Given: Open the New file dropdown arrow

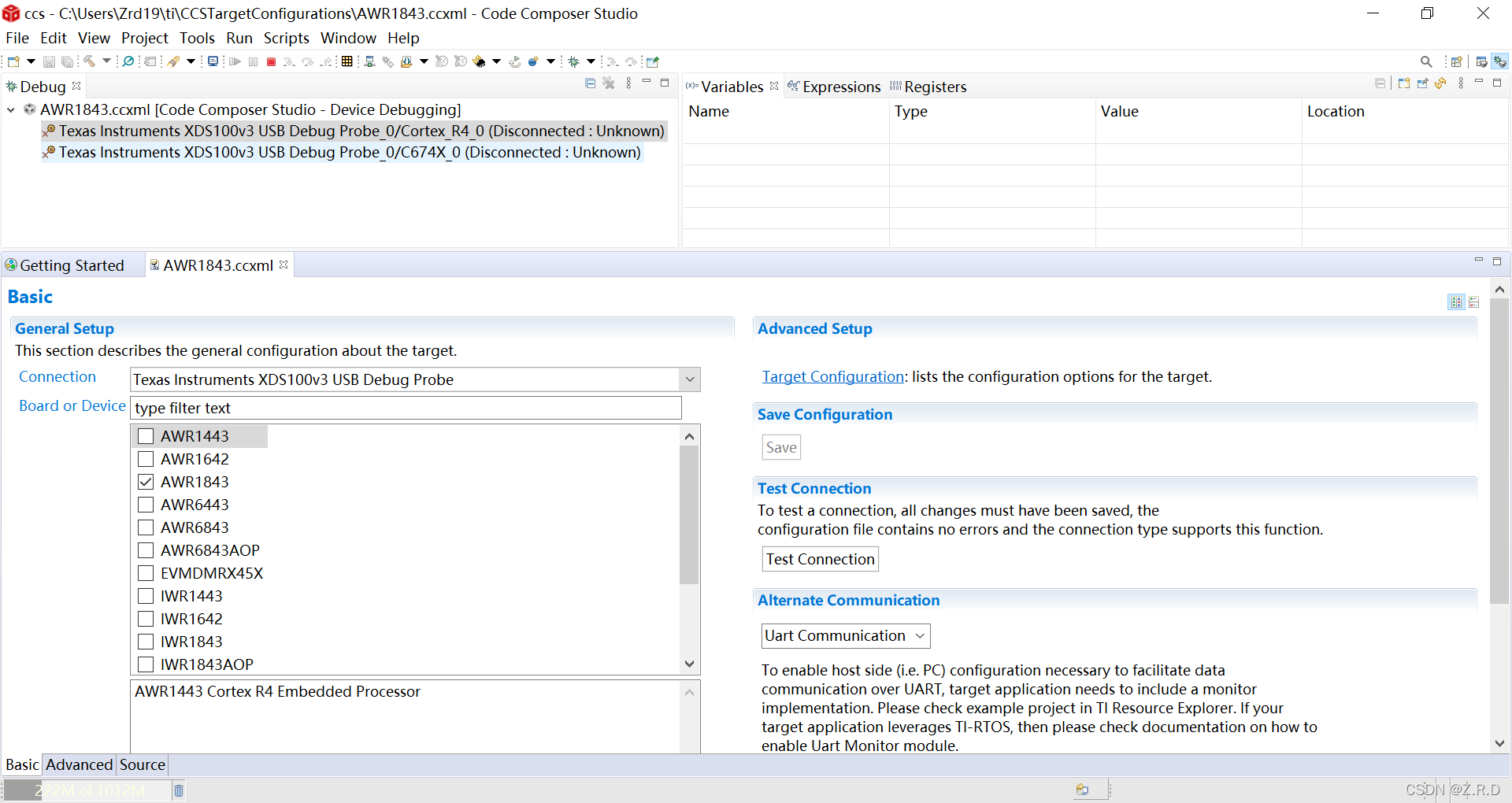Looking at the screenshot, I should tap(31, 61).
